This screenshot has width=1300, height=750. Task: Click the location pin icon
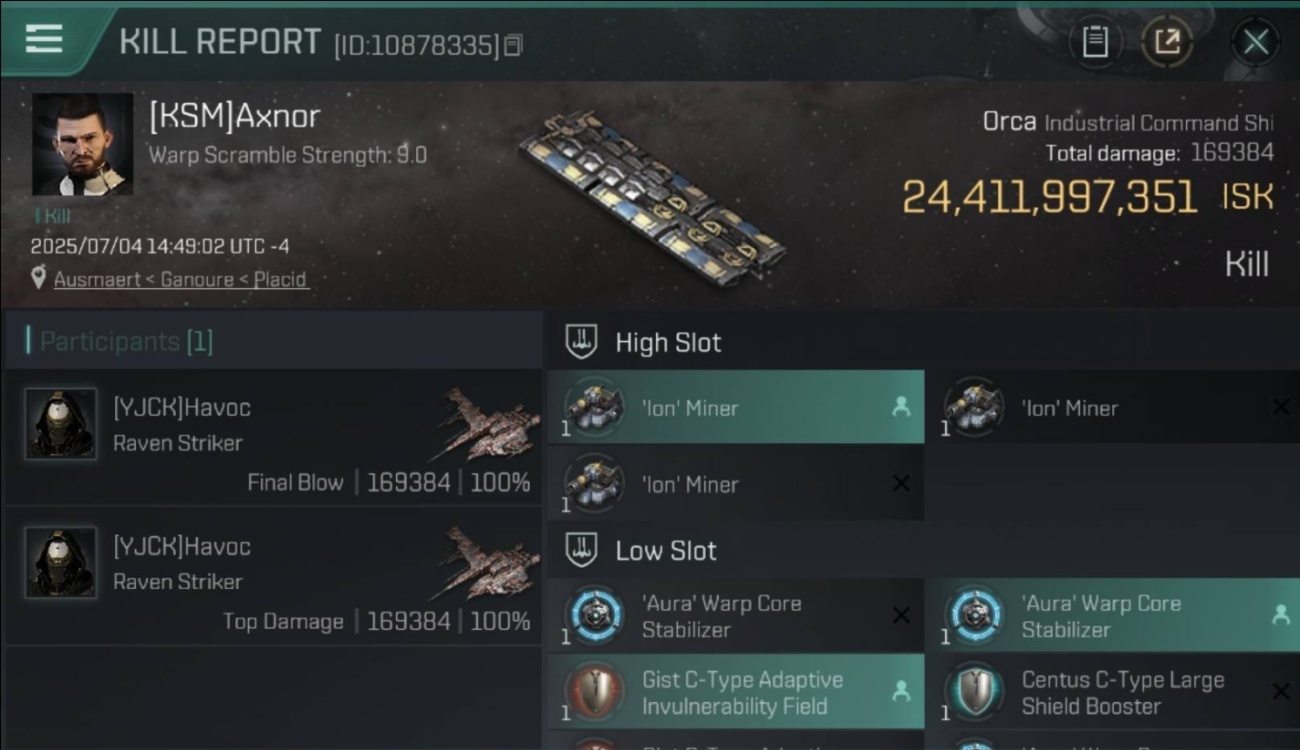39,278
